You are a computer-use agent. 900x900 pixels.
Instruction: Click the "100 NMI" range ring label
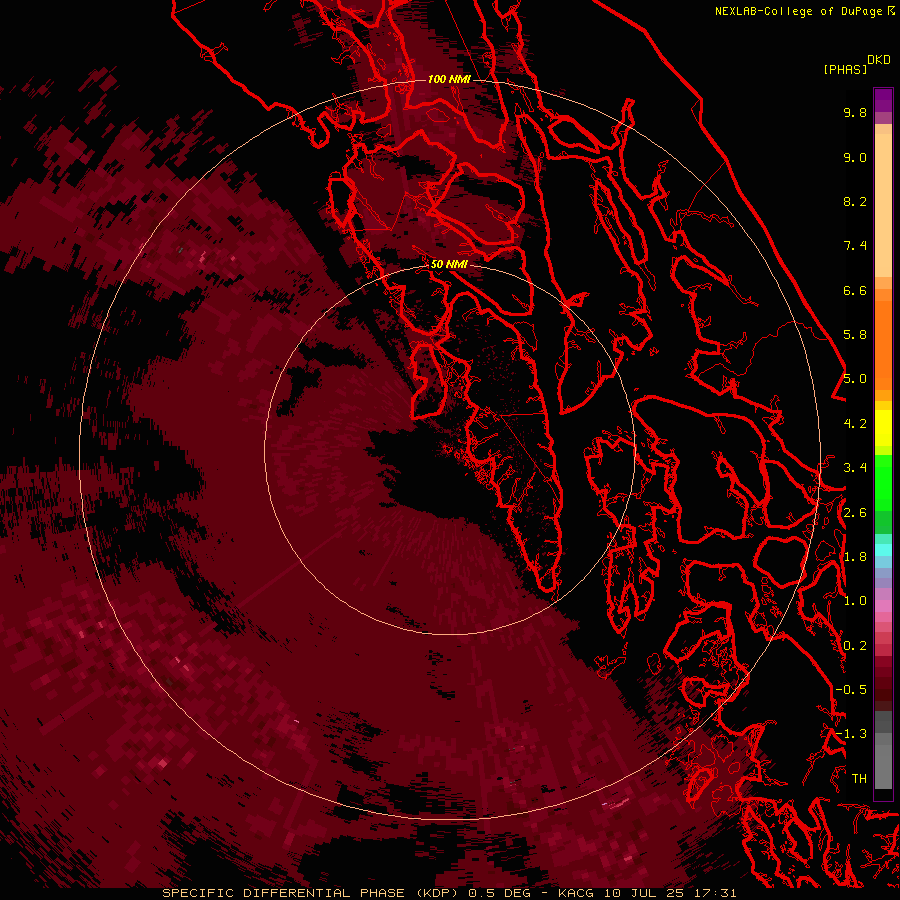tap(449, 79)
